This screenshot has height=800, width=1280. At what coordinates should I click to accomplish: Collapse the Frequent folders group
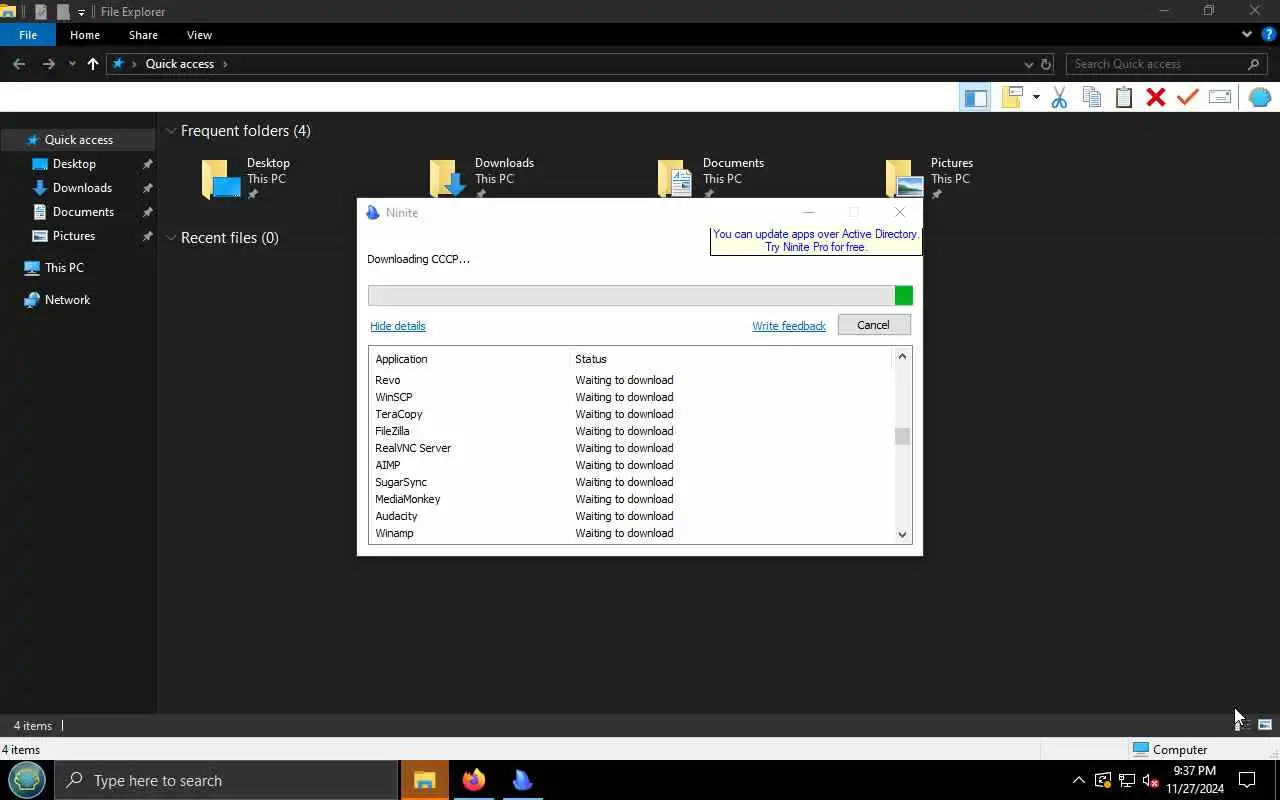point(172,131)
